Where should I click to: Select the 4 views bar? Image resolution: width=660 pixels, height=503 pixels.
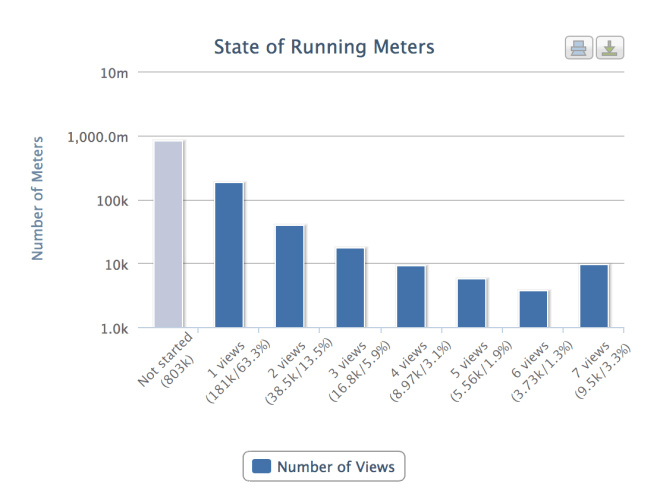pyautogui.click(x=411, y=297)
